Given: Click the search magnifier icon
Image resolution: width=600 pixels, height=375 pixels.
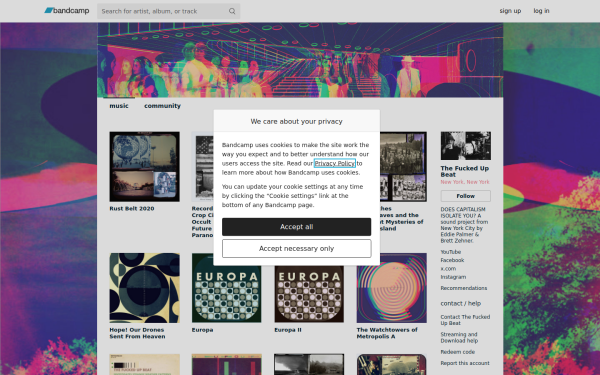Looking at the screenshot, I should (x=232, y=11).
